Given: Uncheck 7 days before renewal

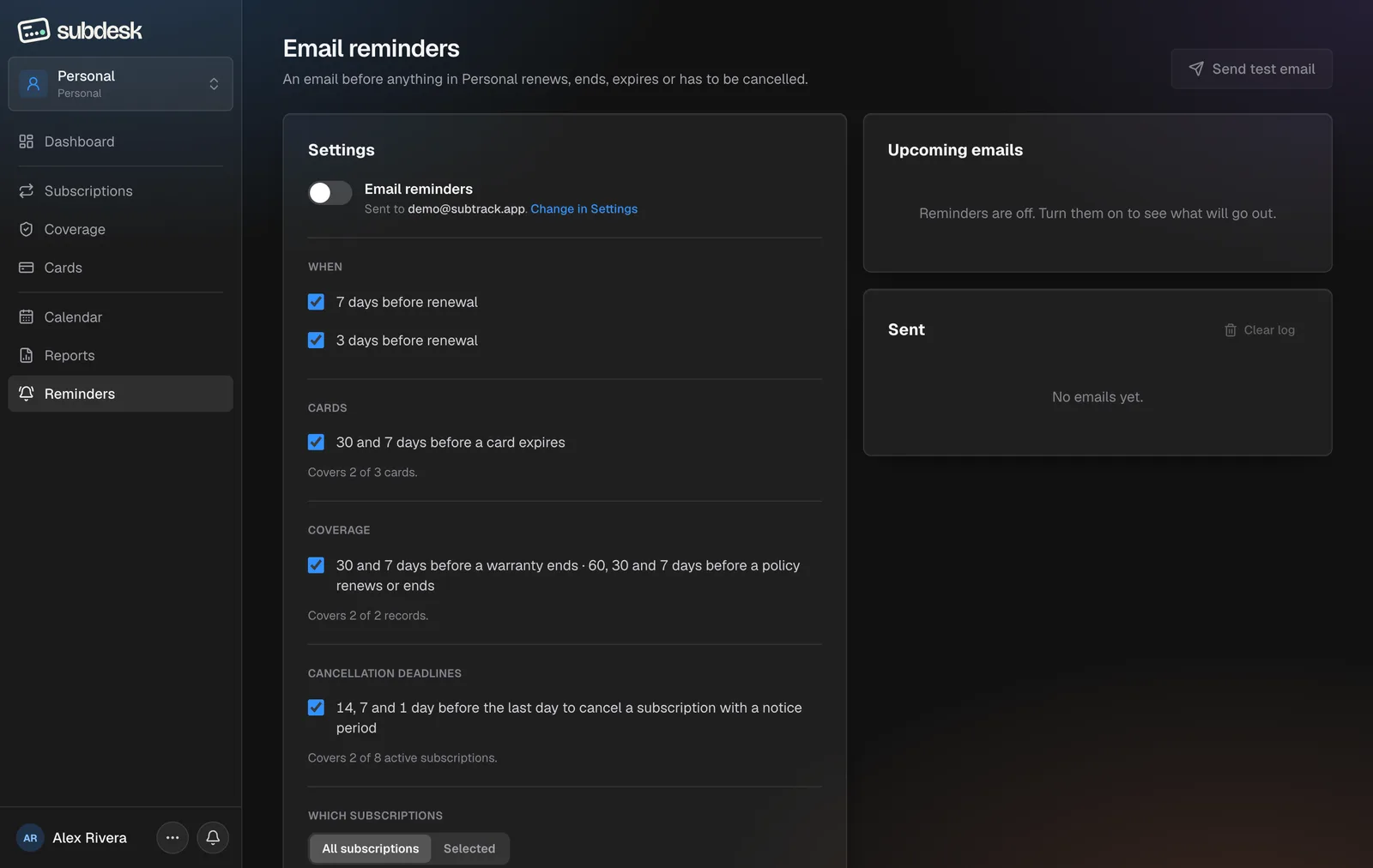Looking at the screenshot, I should (316, 302).
